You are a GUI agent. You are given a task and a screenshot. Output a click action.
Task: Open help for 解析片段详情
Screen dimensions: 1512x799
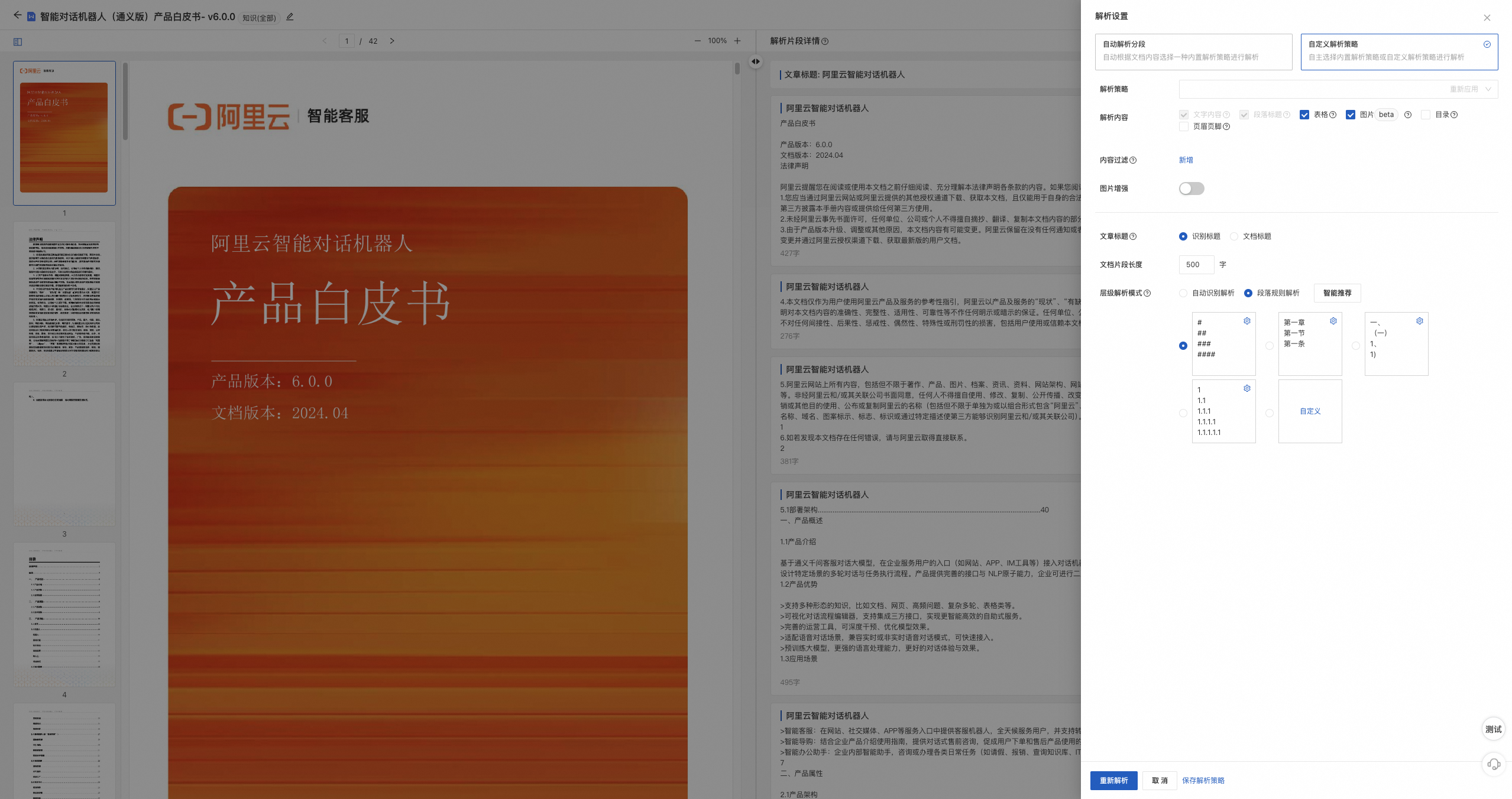pyautogui.click(x=825, y=41)
